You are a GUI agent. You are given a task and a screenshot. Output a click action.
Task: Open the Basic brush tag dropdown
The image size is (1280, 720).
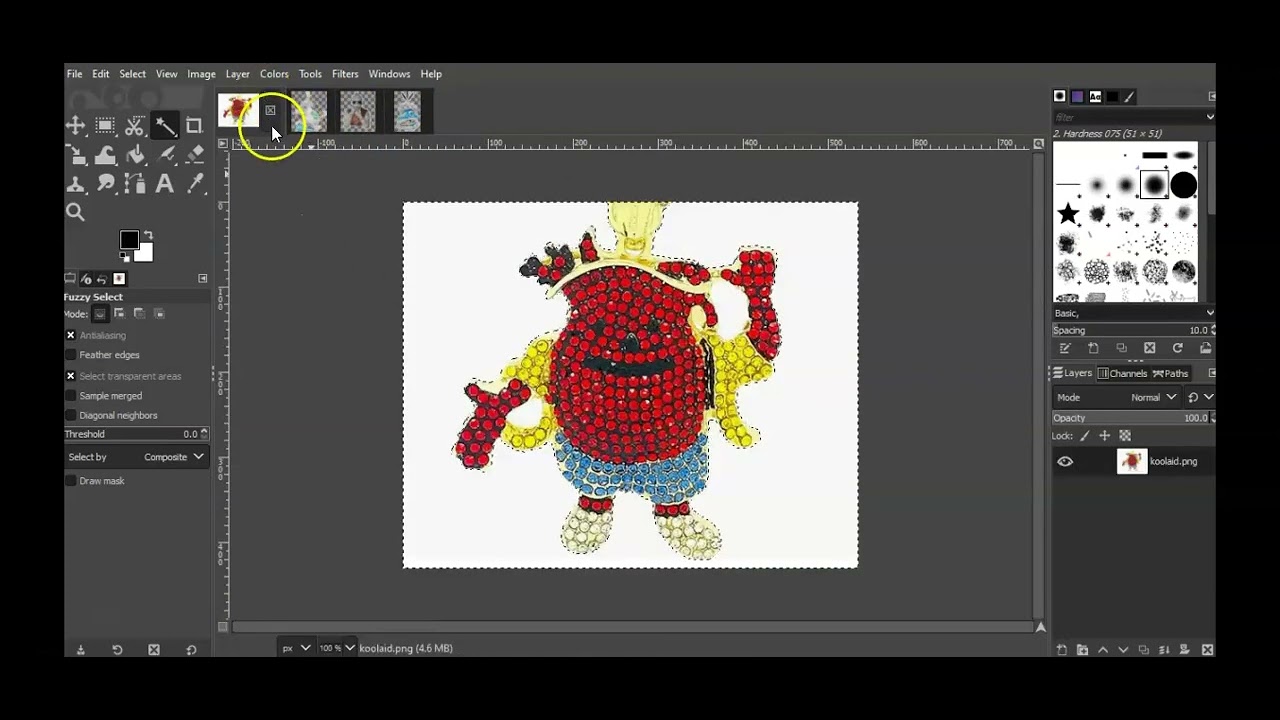[x=1133, y=313]
